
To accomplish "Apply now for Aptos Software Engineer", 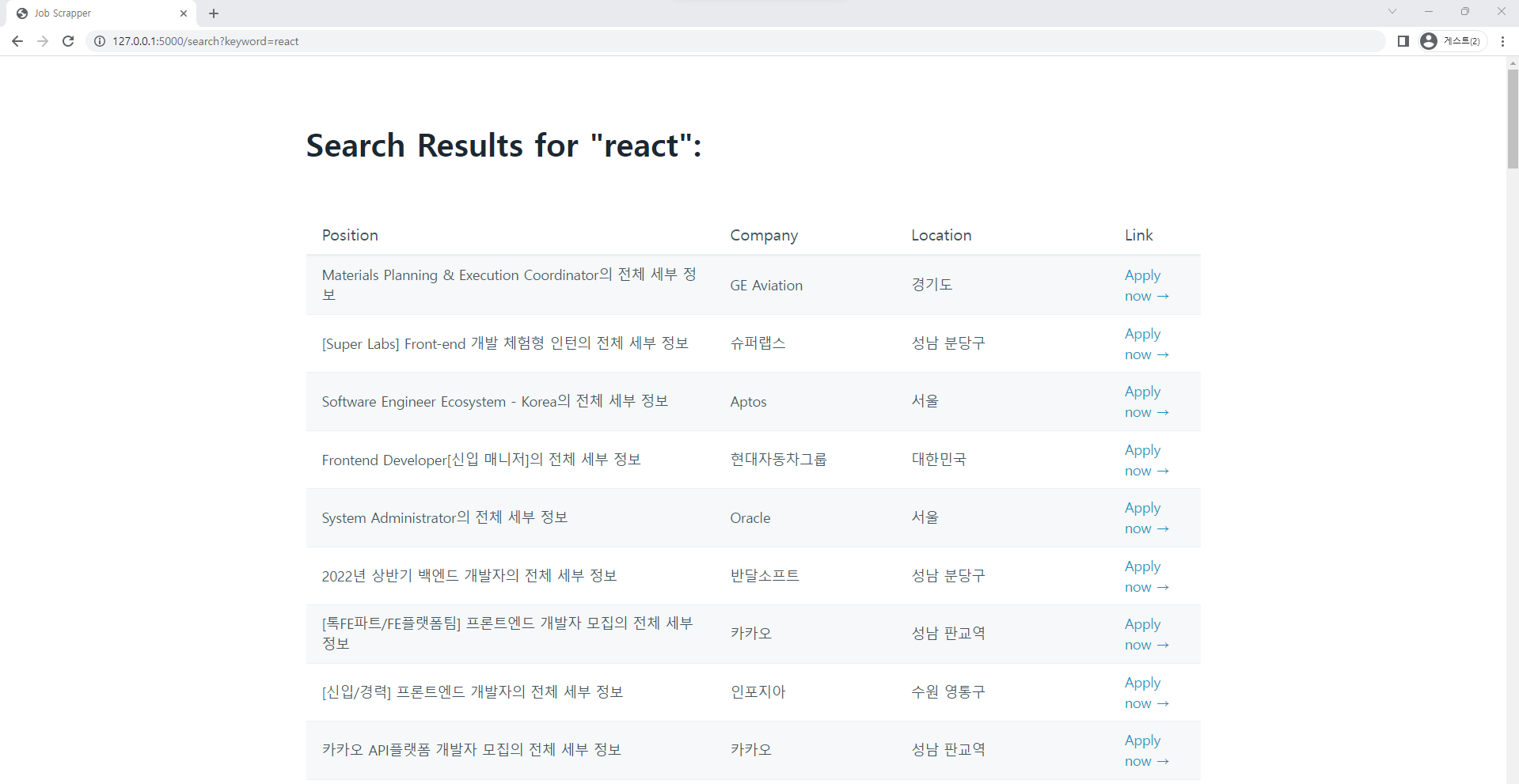I will 1146,402.
